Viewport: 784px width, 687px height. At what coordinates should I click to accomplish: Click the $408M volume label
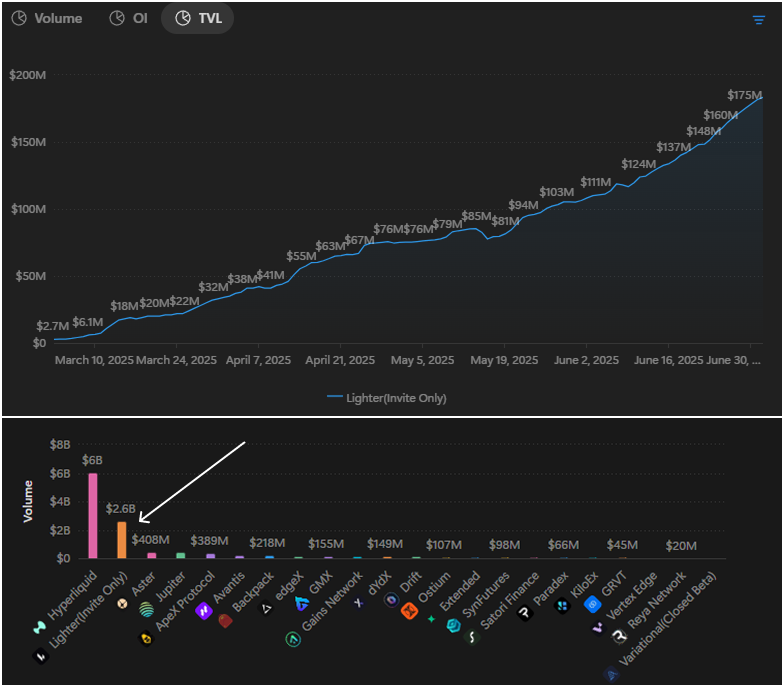150,540
